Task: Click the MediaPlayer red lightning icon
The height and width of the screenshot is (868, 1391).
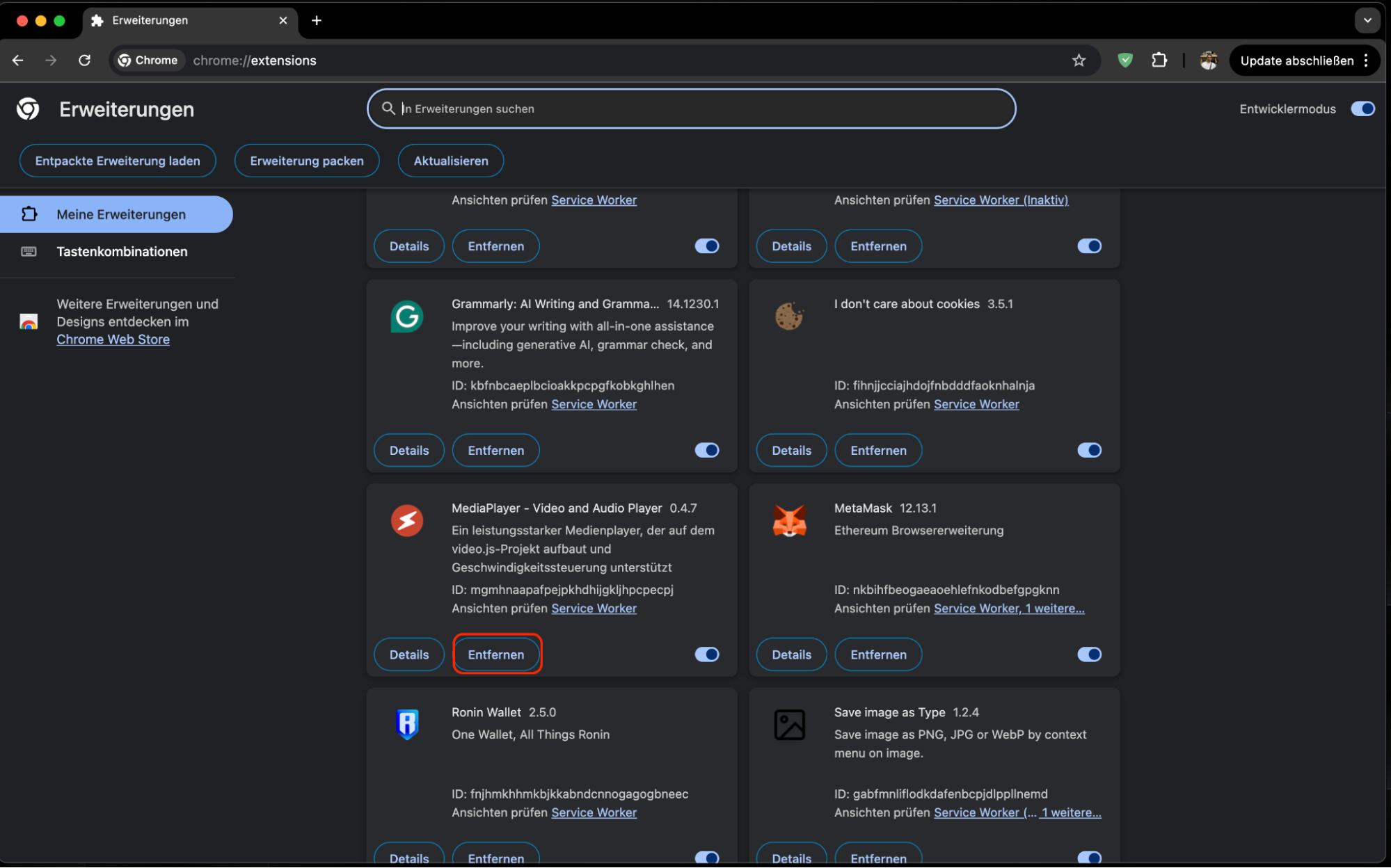Action: coord(407,521)
